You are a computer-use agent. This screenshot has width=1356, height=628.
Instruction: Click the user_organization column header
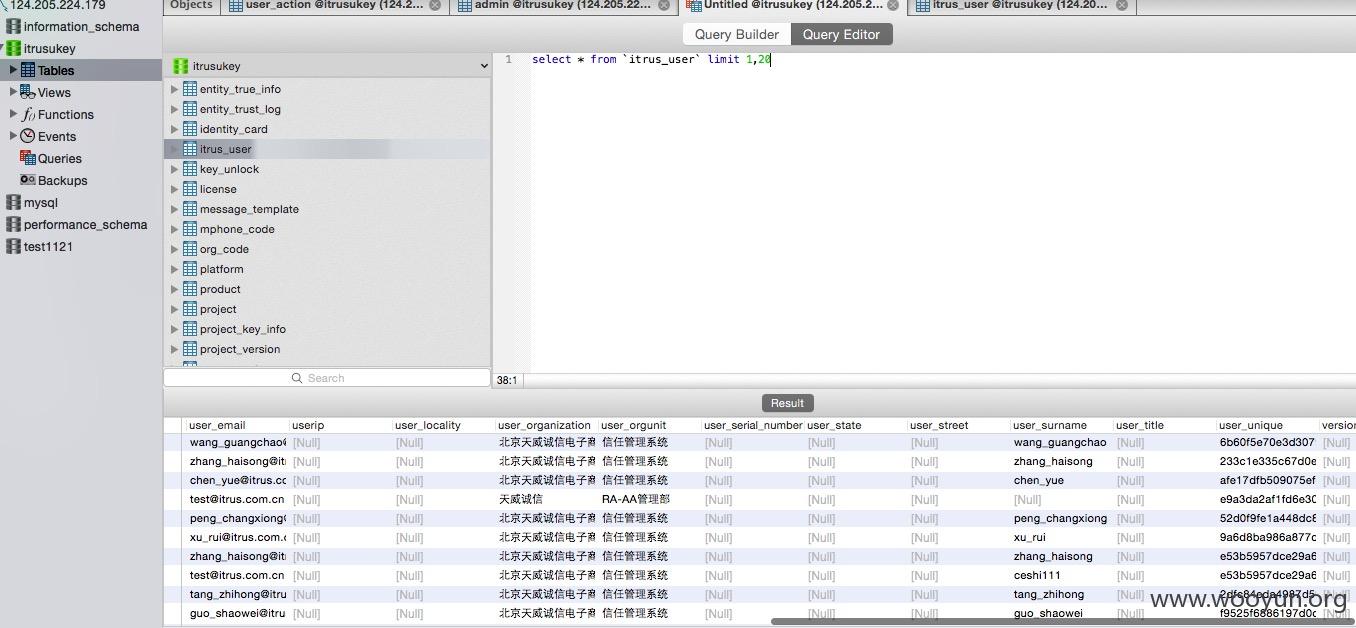tap(546, 425)
